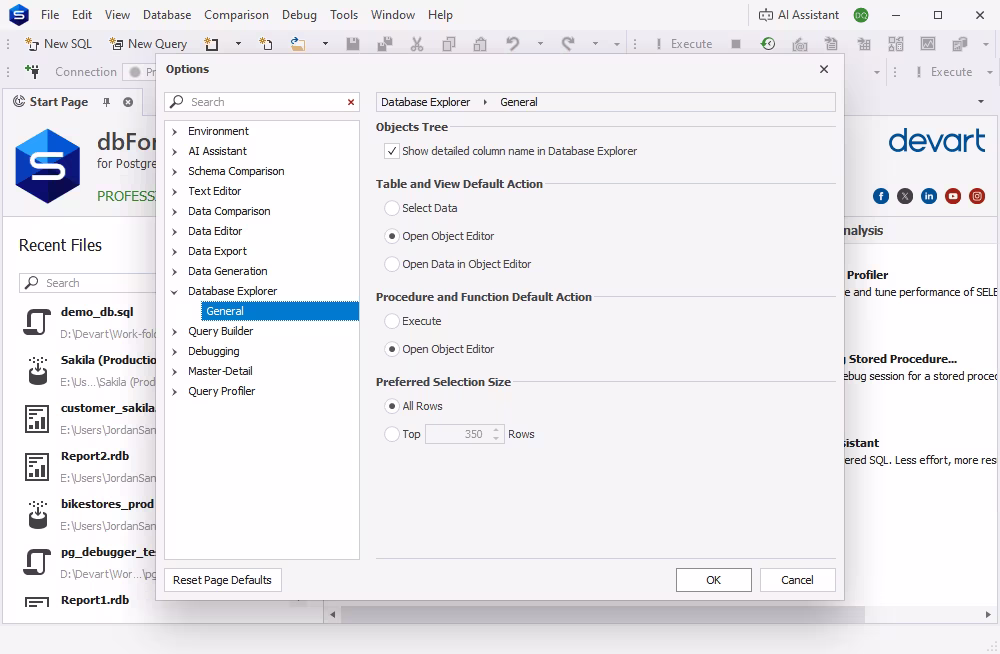Click the Redo arrow icon
The height and width of the screenshot is (654, 1000).
tap(568, 43)
